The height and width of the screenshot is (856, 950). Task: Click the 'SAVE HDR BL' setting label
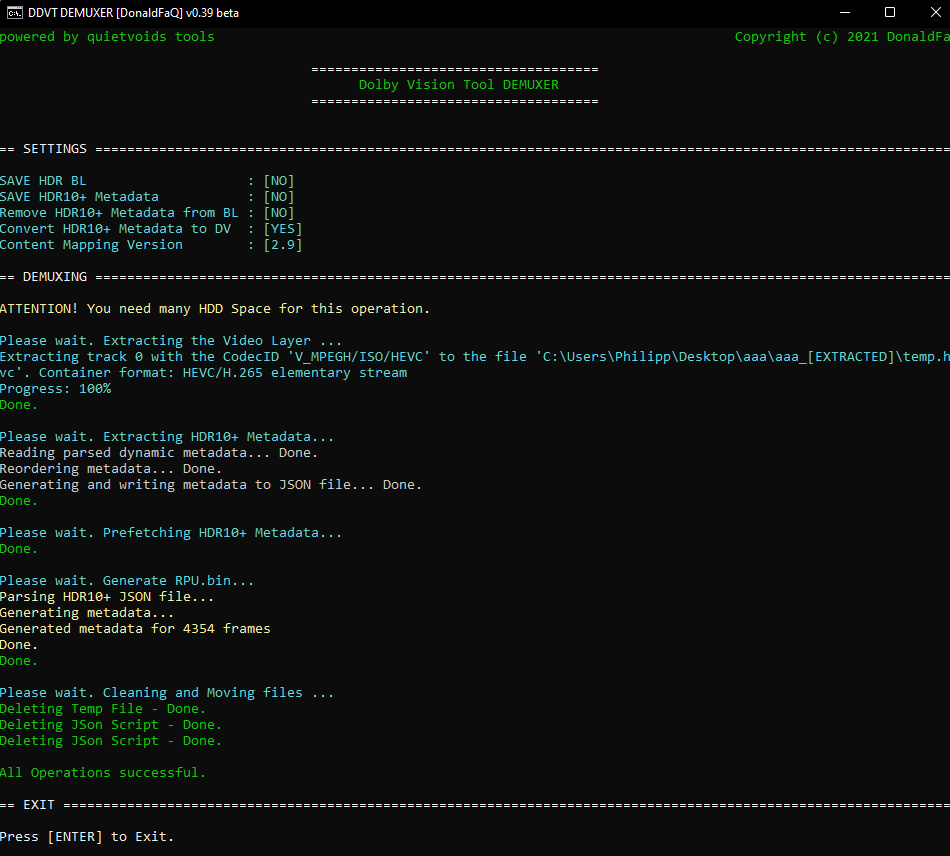click(x=43, y=181)
